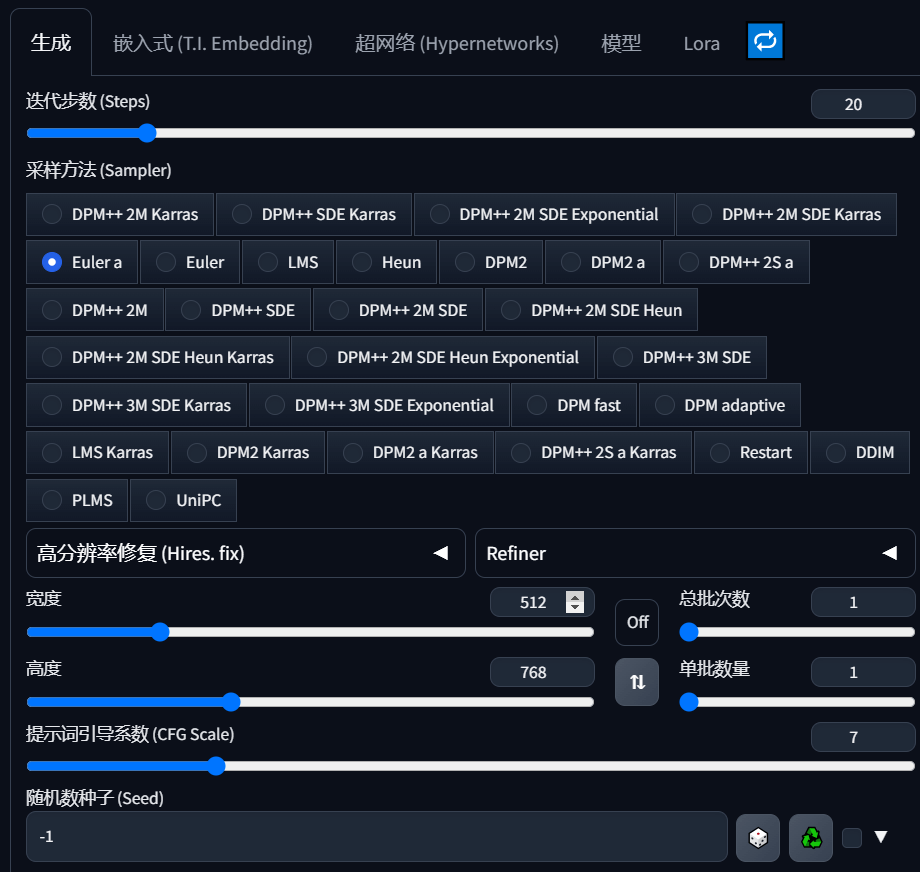The height and width of the screenshot is (872, 920).
Task: Swap width and height with arrows icon
Action: (637, 682)
